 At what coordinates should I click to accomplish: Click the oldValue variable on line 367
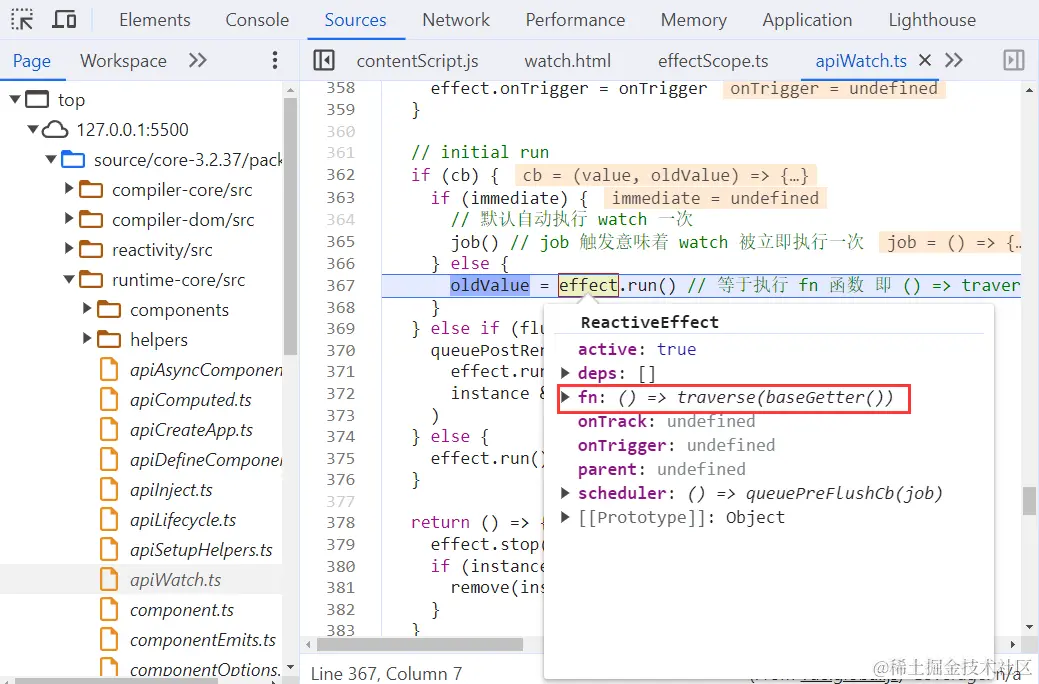pyautogui.click(x=490, y=286)
